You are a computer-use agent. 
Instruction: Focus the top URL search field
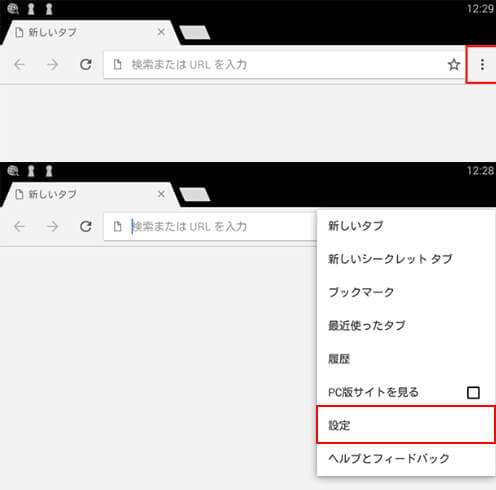pos(284,64)
